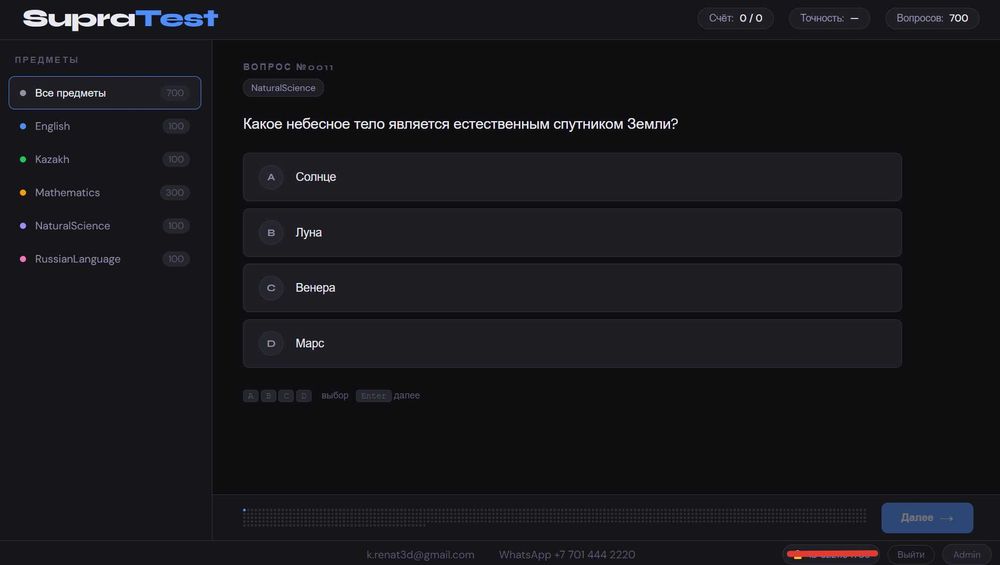Click the A key hint under answers
1000x565 pixels.
pyautogui.click(x=251, y=396)
